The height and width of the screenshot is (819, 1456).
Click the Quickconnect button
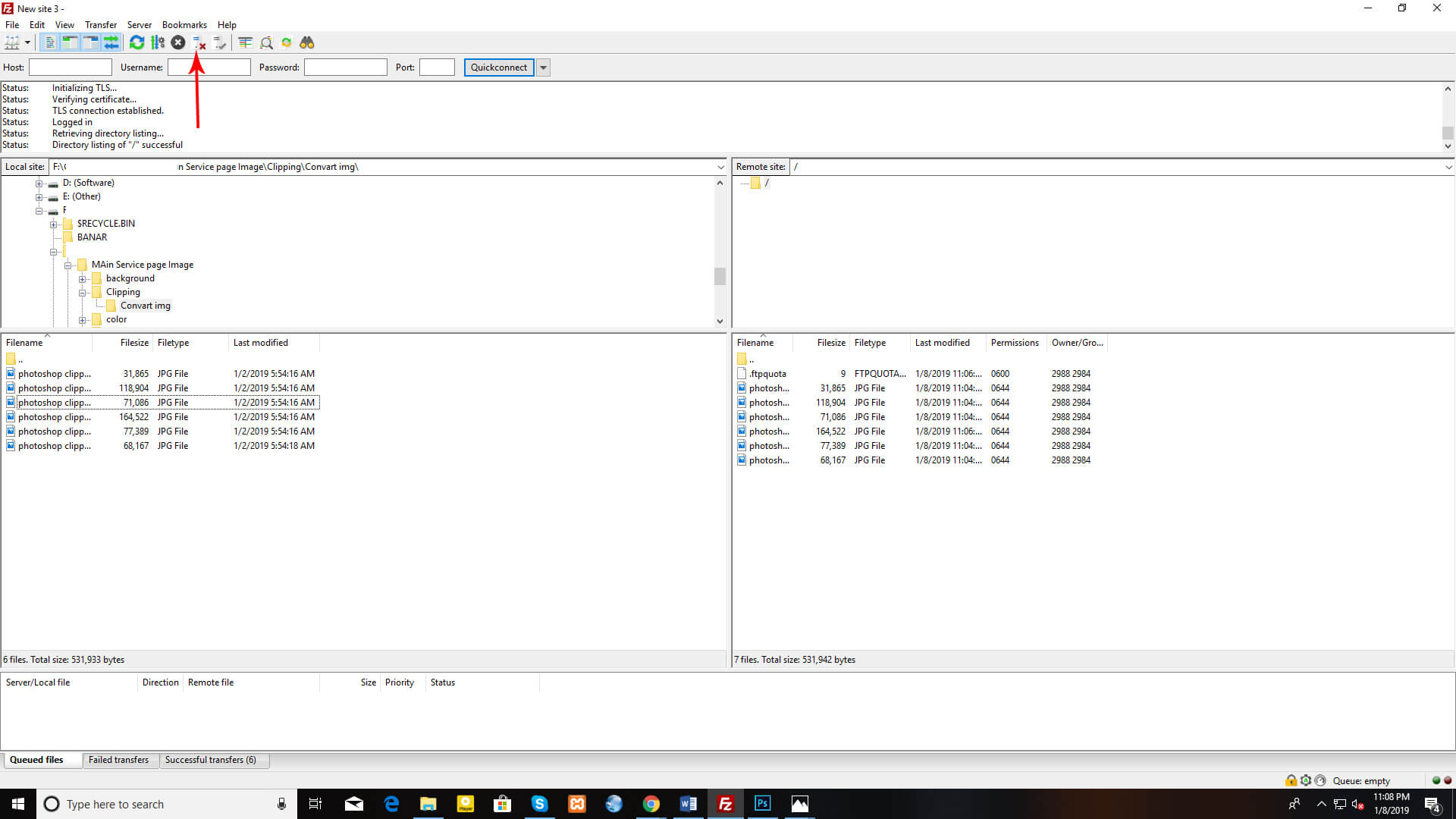[x=498, y=67]
